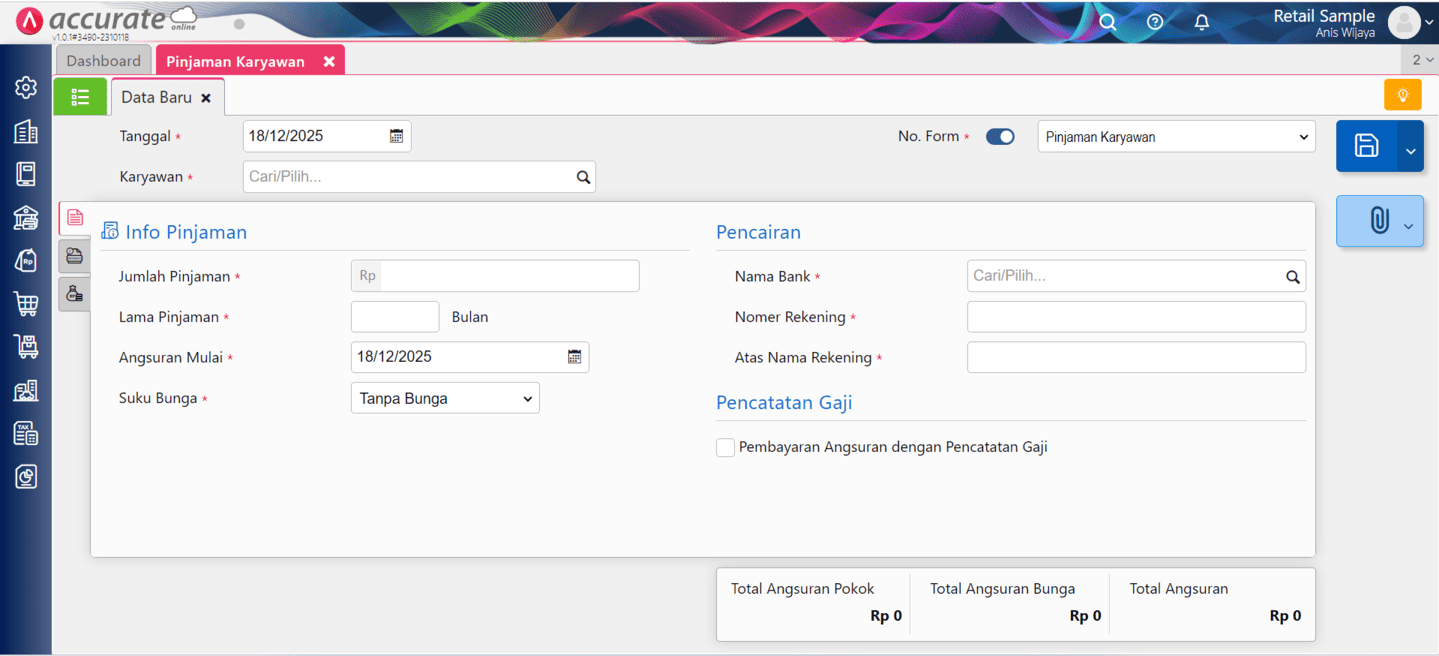This screenshot has width=1439, height=656.
Task: Open the green record list icon
Action: [80, 96]
